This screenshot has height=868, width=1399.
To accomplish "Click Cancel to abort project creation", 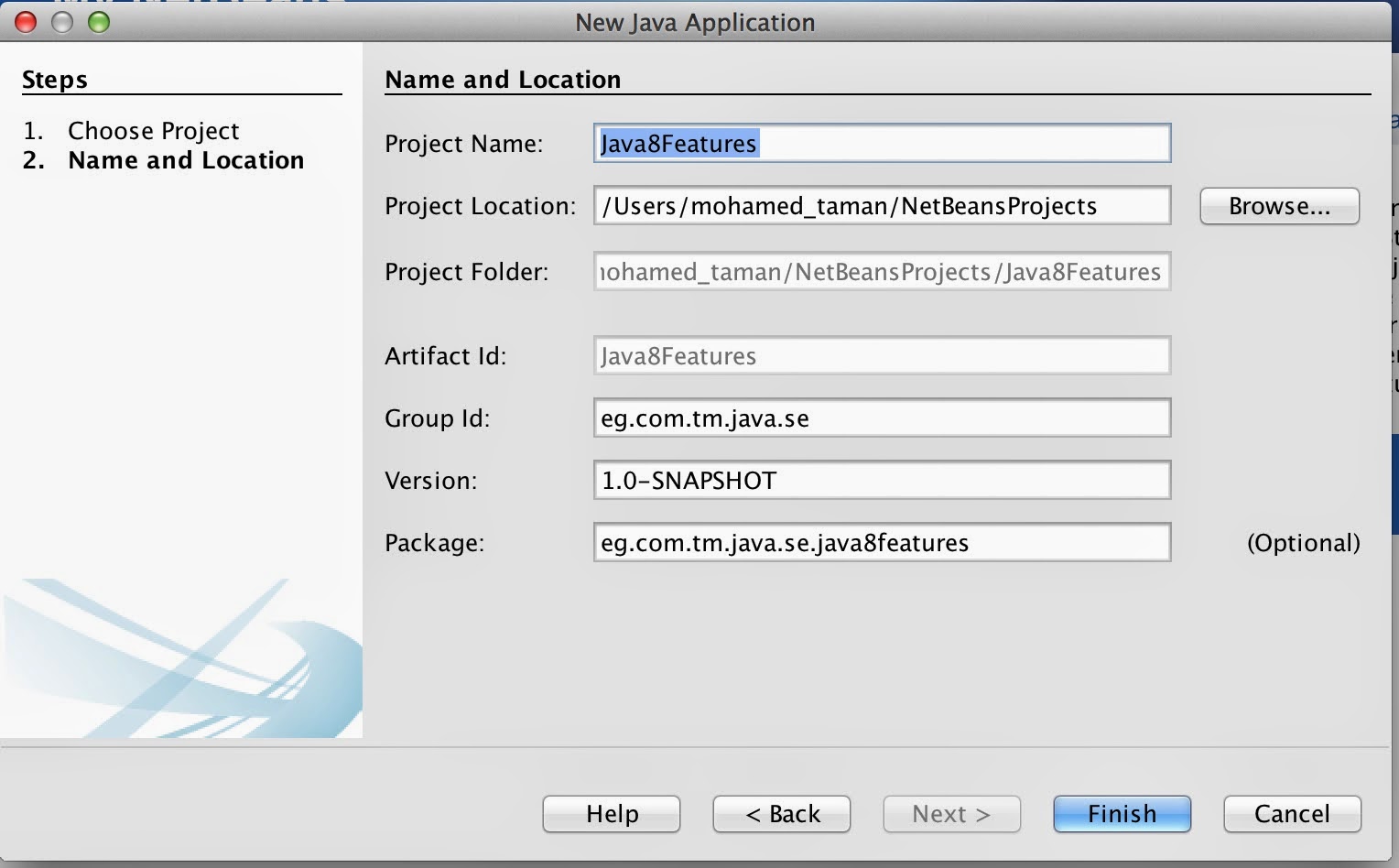I will click(x=1292, y=814).
